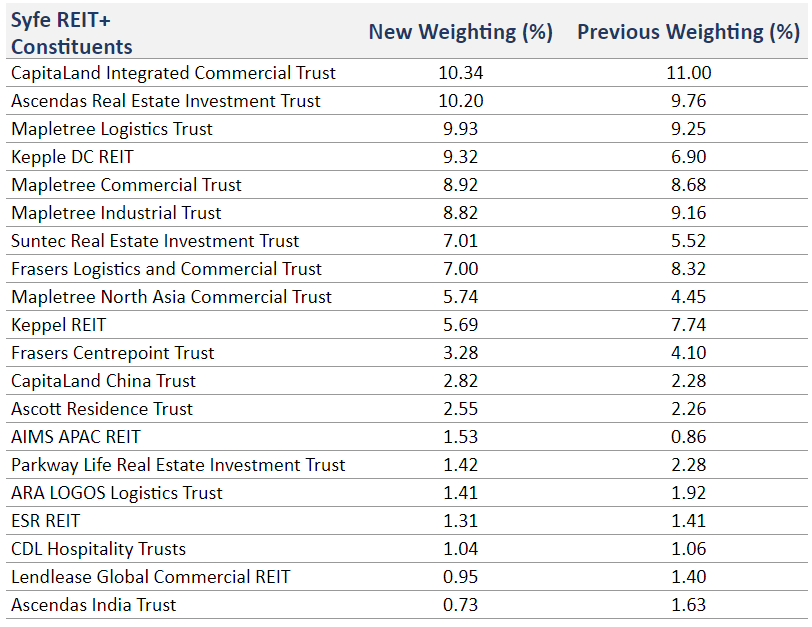Select the New Weighting (%) column header

pyautogui.click(x=460, y=32)
